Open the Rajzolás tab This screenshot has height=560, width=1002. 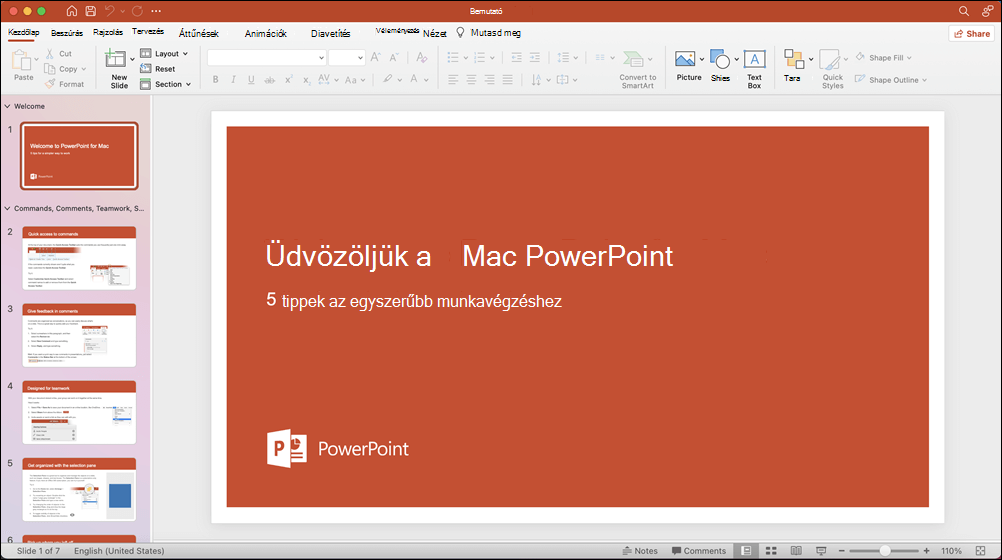107,32
